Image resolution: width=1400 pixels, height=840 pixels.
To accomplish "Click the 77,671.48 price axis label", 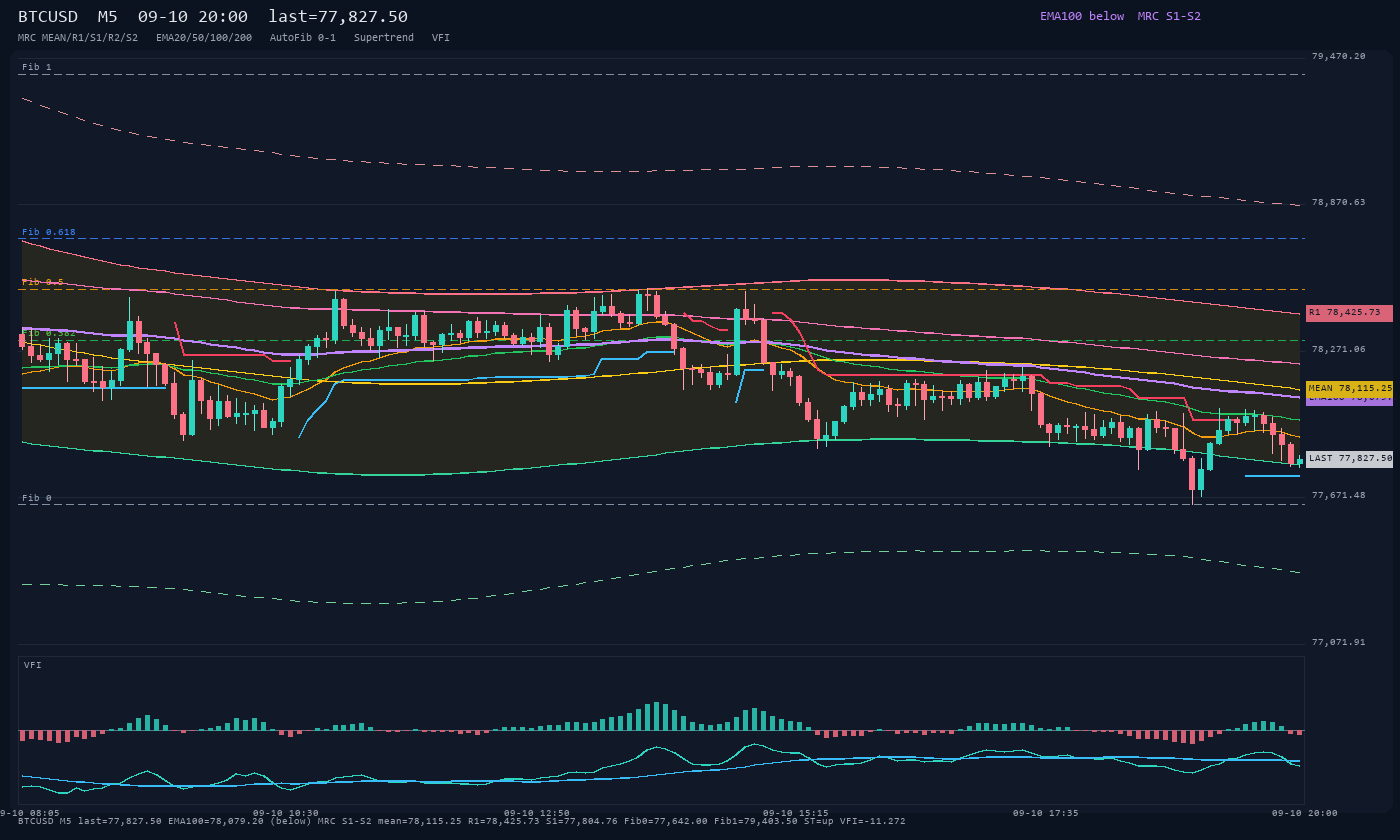I will [x=1338, y=495].
